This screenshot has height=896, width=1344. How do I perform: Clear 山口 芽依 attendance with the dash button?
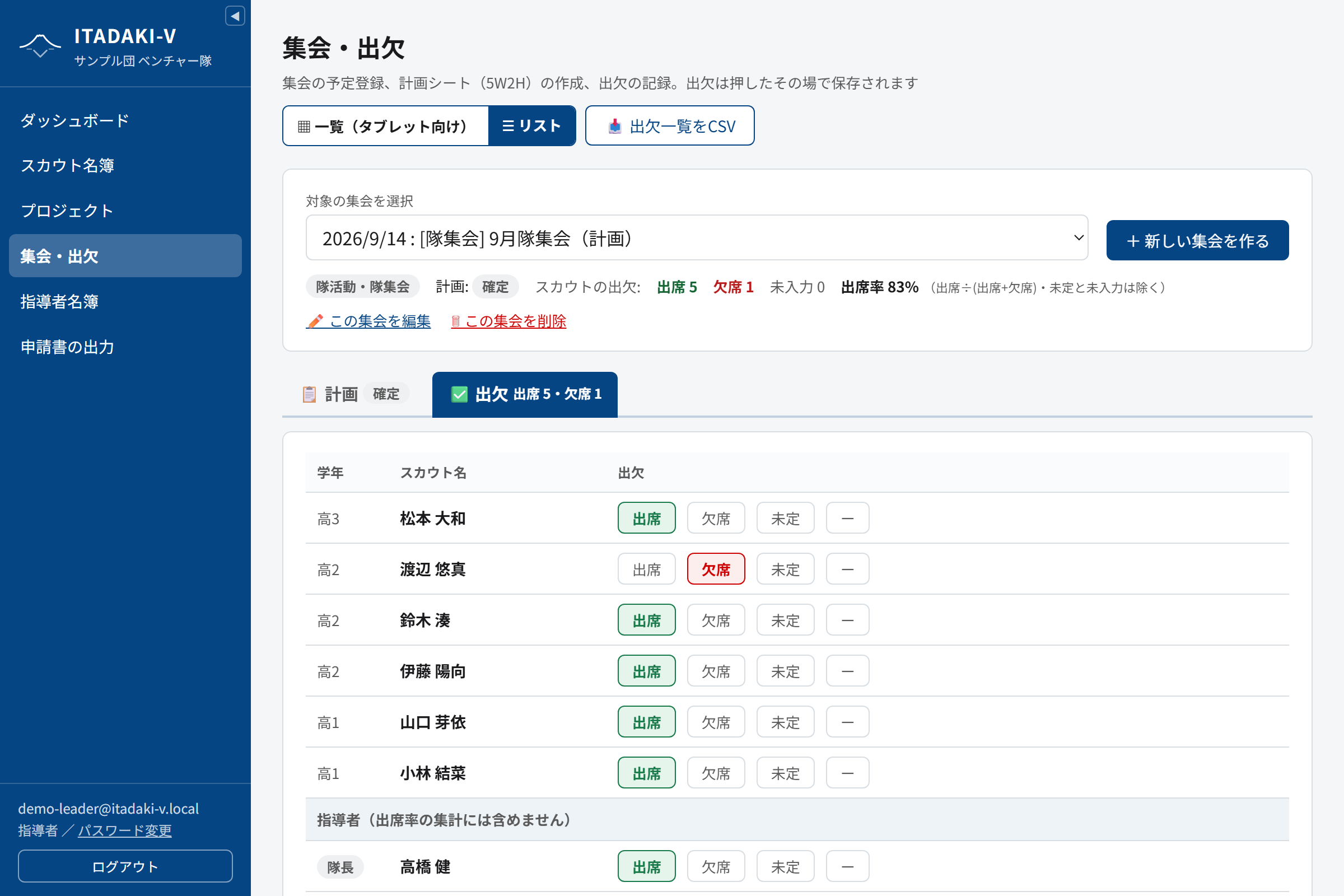[847, 722]
